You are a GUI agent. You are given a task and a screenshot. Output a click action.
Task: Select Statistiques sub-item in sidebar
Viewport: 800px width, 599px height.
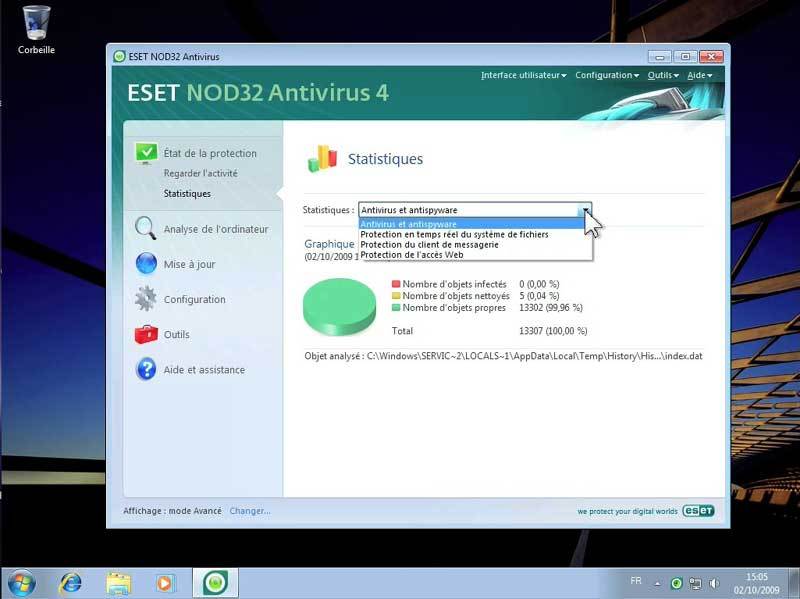click(187, 193)
